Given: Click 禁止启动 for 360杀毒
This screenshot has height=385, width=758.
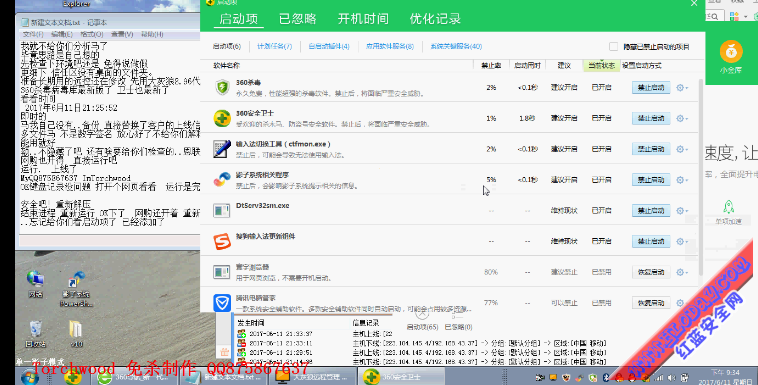Looking at the screenshot, I should 651,88.
